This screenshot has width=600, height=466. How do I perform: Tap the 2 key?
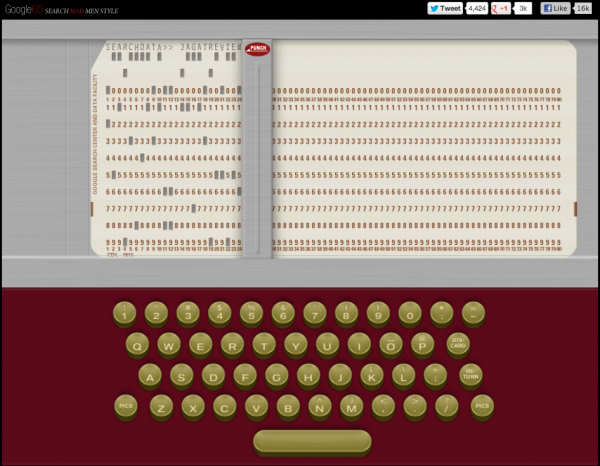tap(156, 314)
